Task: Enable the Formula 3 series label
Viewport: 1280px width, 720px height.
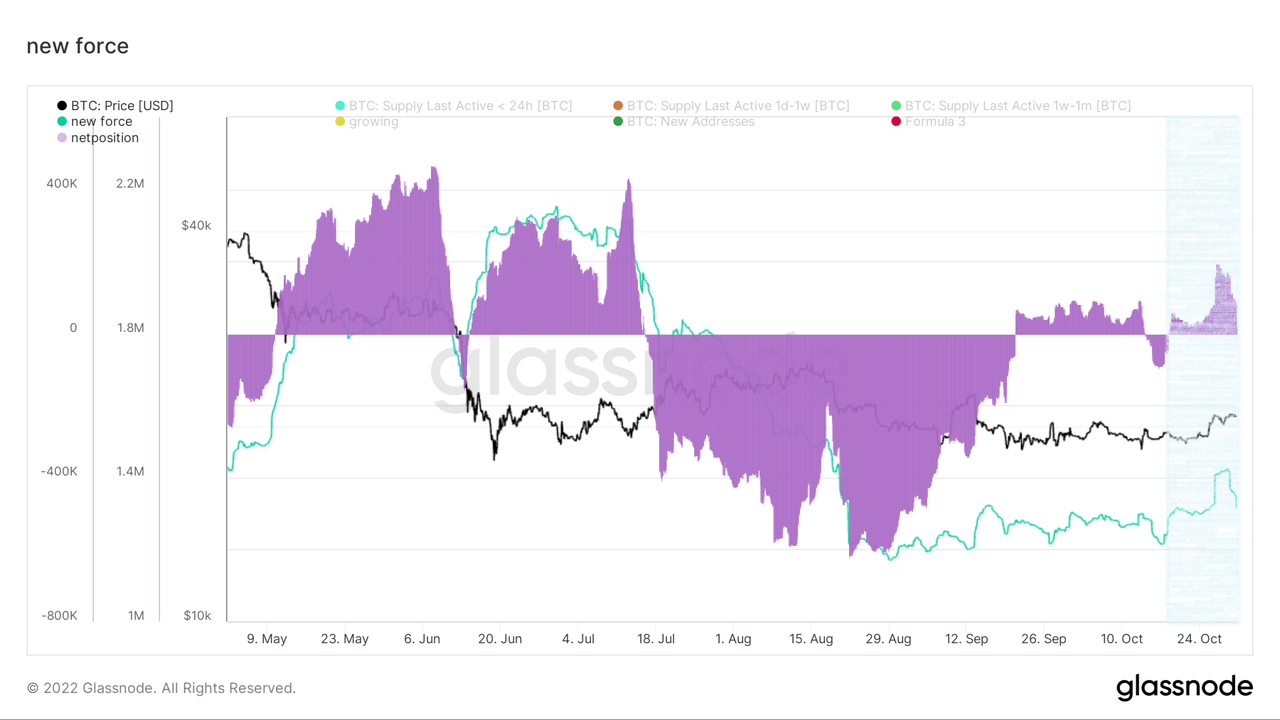Action: 935,122
